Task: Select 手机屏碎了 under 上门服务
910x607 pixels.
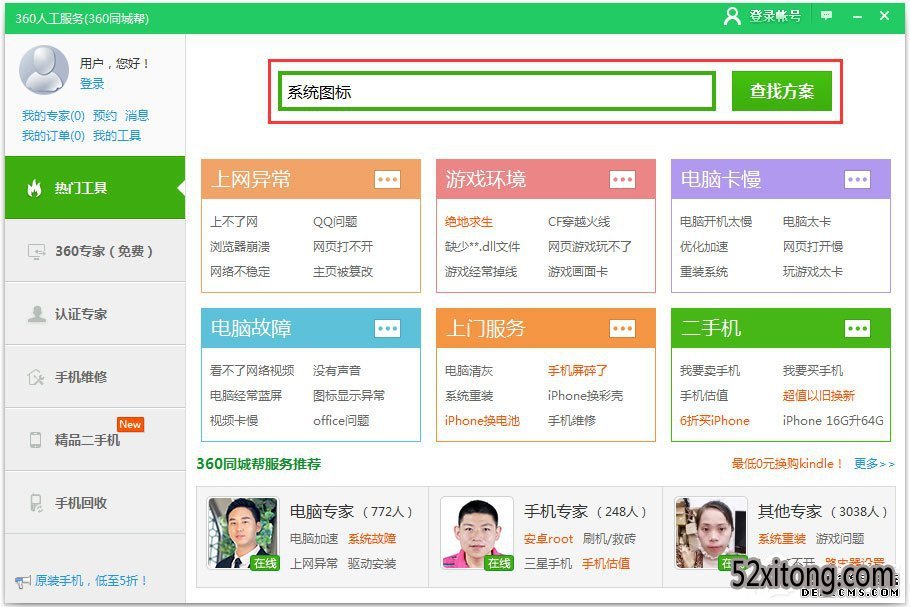Action: (x=578, y=371)
